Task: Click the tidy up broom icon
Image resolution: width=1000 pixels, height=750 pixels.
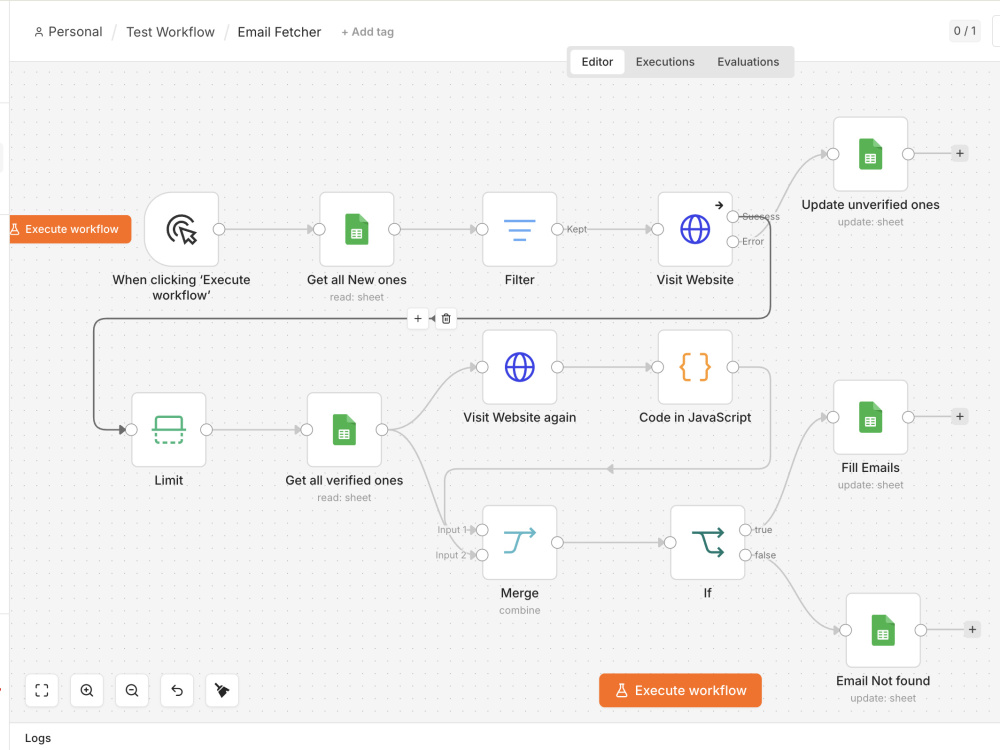Action: coord(222,691)
